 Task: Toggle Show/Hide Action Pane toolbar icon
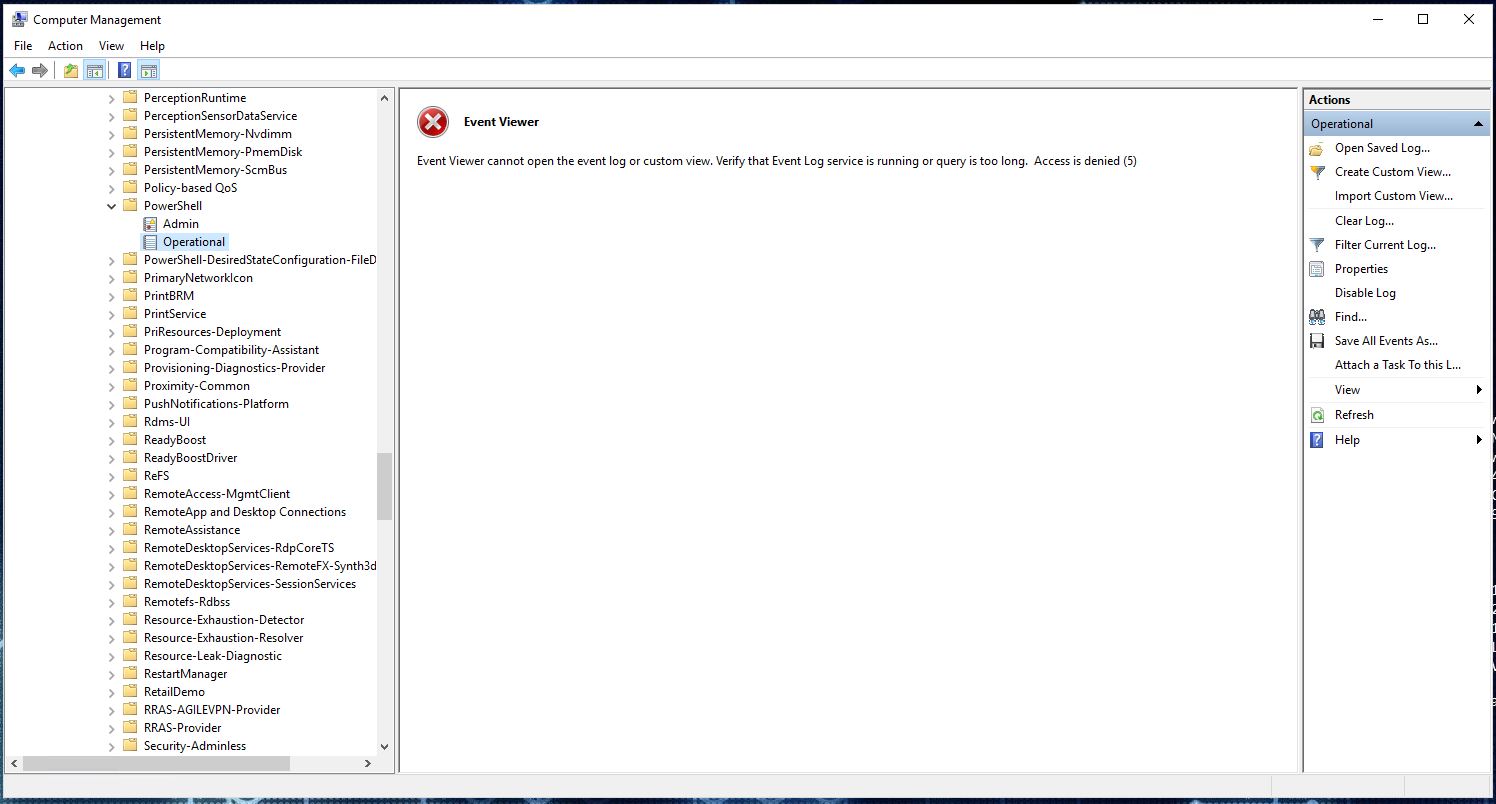(149, 70)
